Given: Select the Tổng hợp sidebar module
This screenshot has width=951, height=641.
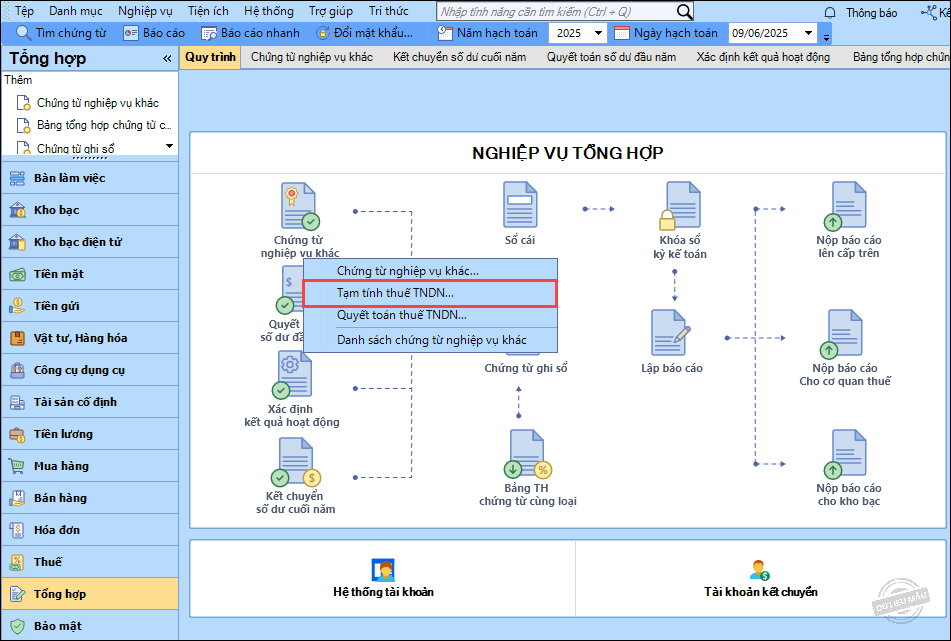Looking at the screenshot, I should (90, 594).
